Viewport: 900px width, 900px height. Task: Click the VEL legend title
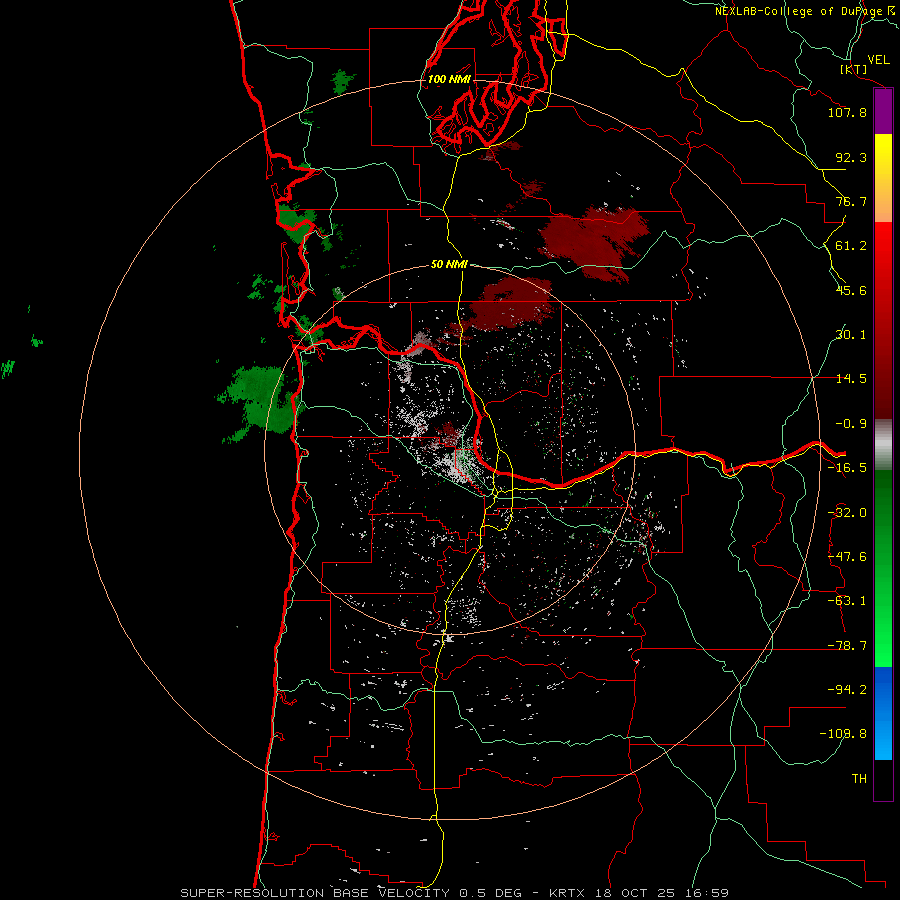coord(878,60)
